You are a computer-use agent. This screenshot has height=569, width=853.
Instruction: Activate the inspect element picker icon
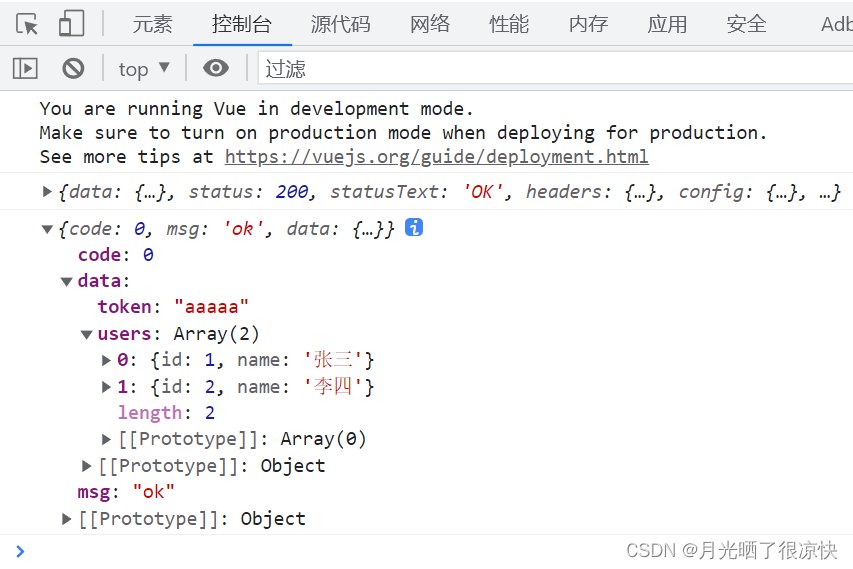pyautogui.click(x=27, y=24)
